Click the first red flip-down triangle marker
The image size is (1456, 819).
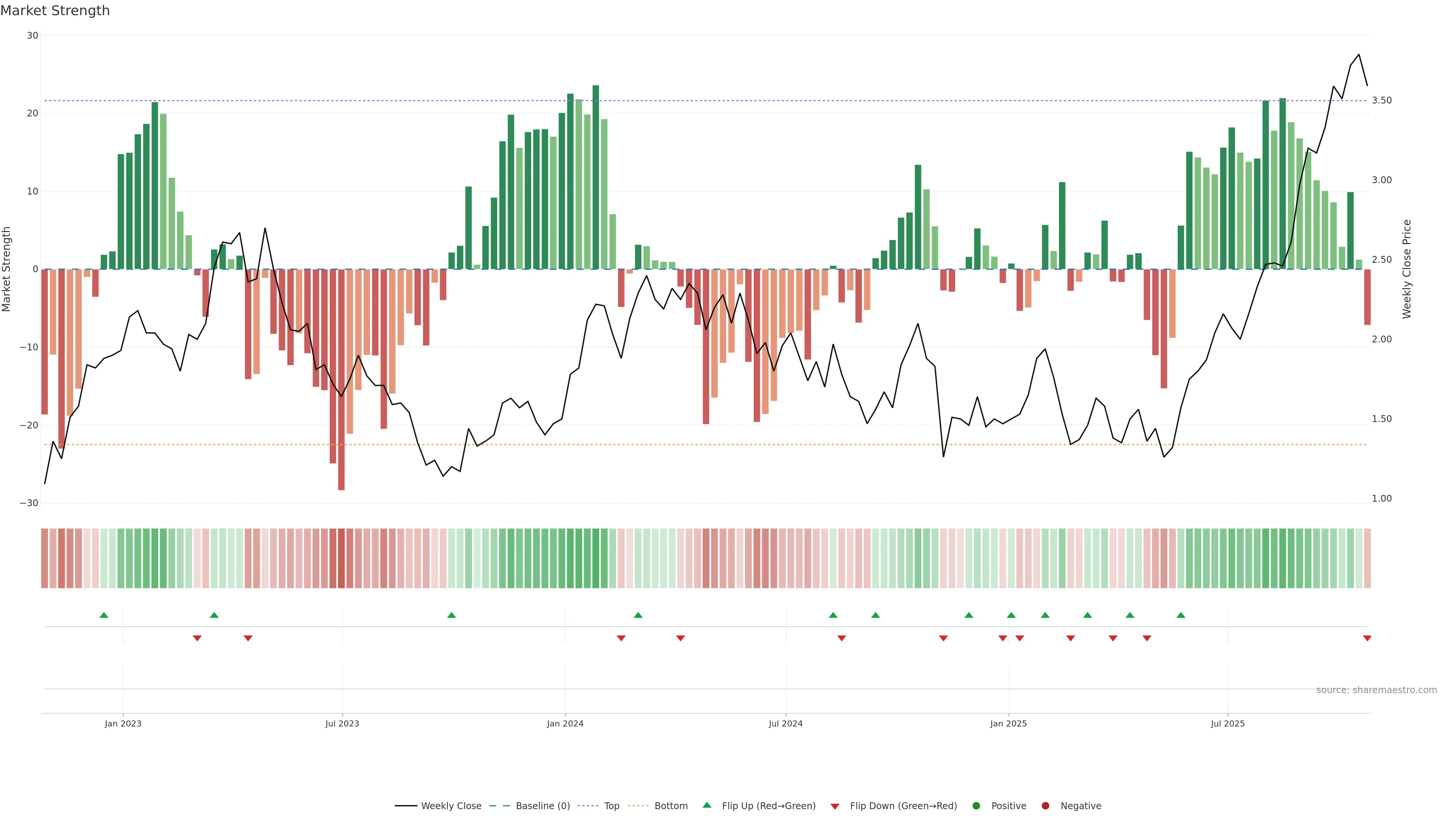tap(197, 638)
